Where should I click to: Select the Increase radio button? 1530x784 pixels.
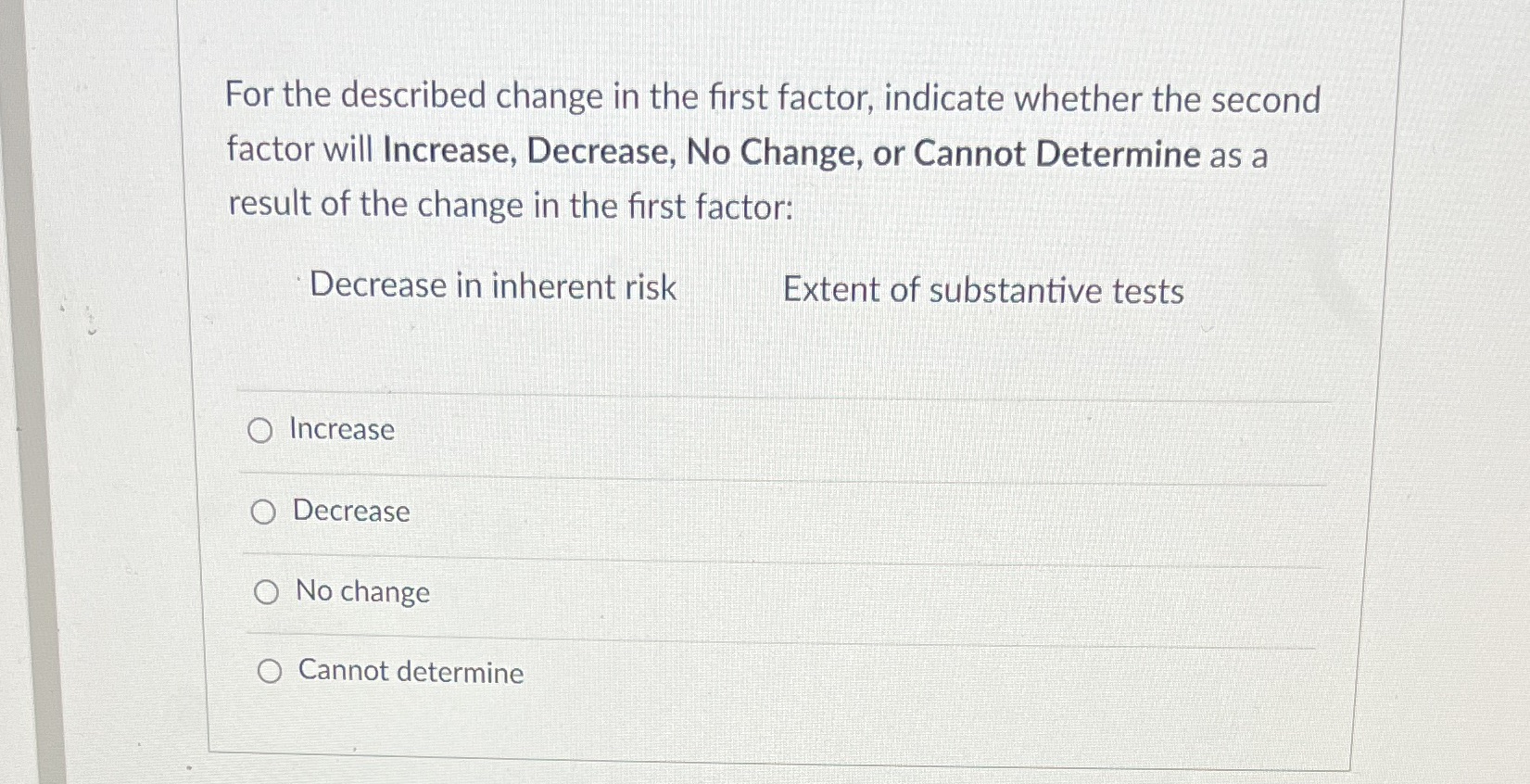point(264,429)
